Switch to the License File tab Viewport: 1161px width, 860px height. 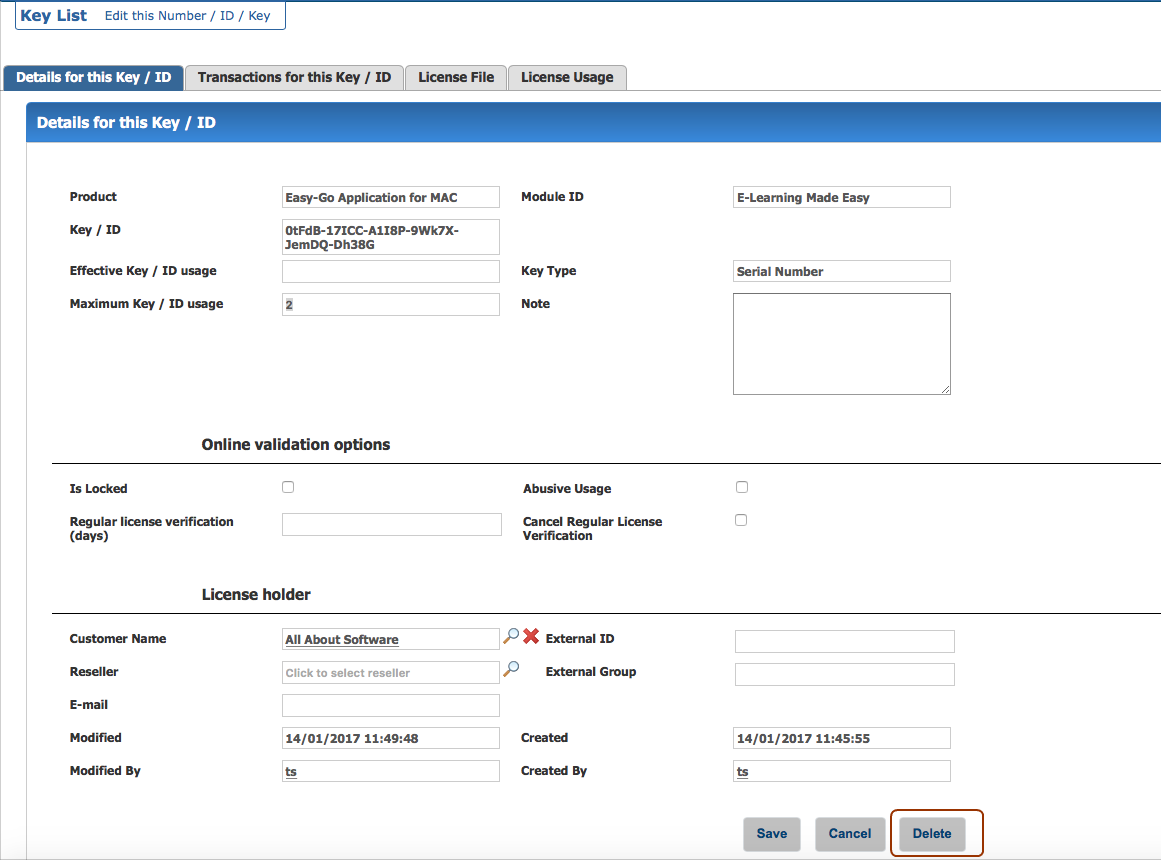pyautogui.click(x=456, y=77)
